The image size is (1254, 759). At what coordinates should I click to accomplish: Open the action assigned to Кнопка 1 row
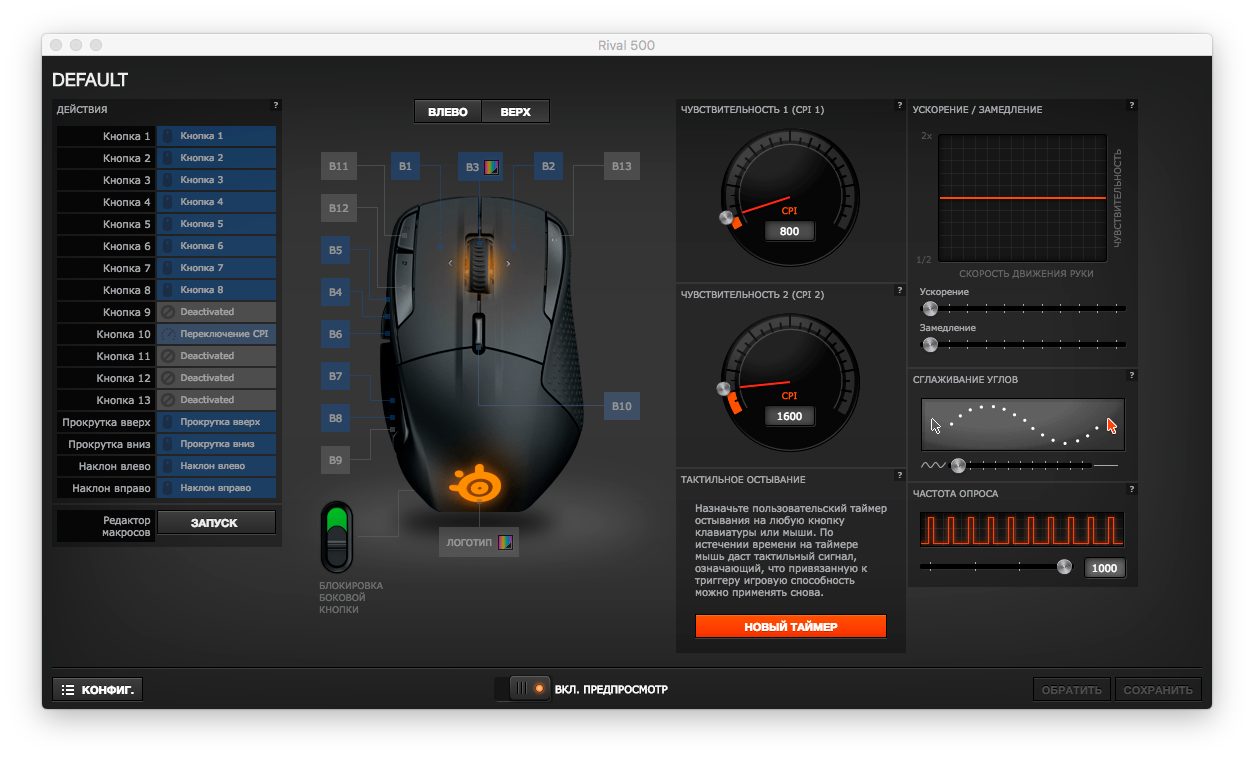pos(216,136)
